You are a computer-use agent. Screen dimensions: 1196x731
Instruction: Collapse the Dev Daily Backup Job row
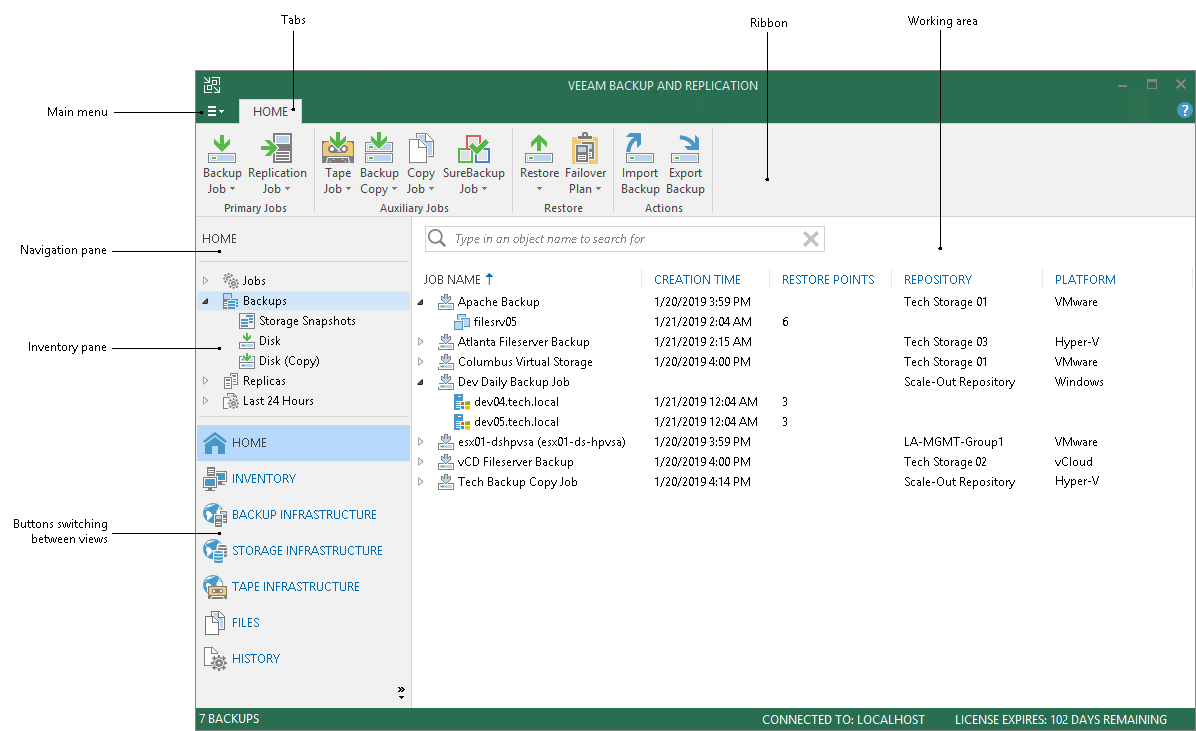[420, 382]
